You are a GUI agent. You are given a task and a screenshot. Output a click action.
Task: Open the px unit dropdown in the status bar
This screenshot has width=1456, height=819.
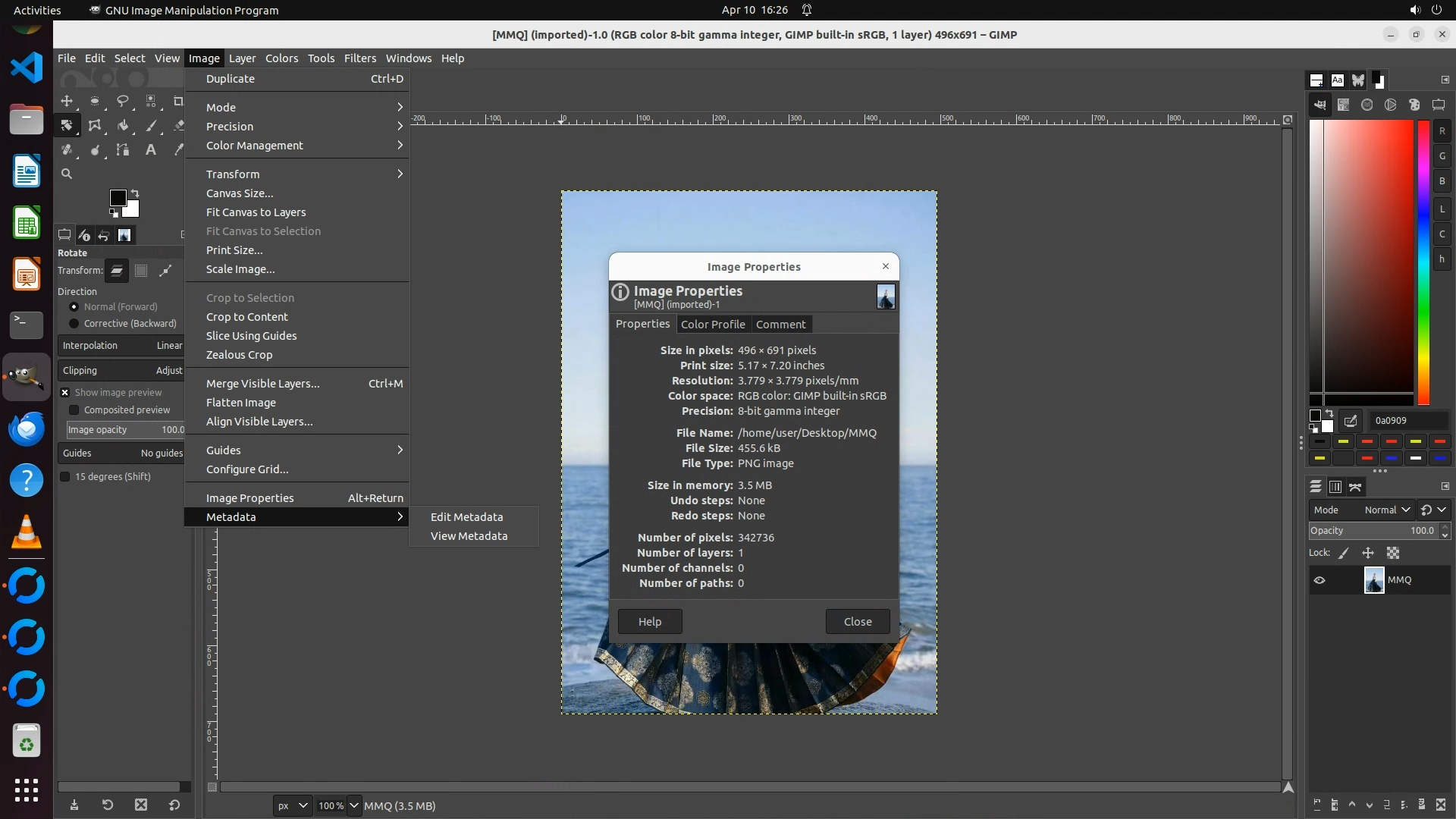tap(292, 806)
